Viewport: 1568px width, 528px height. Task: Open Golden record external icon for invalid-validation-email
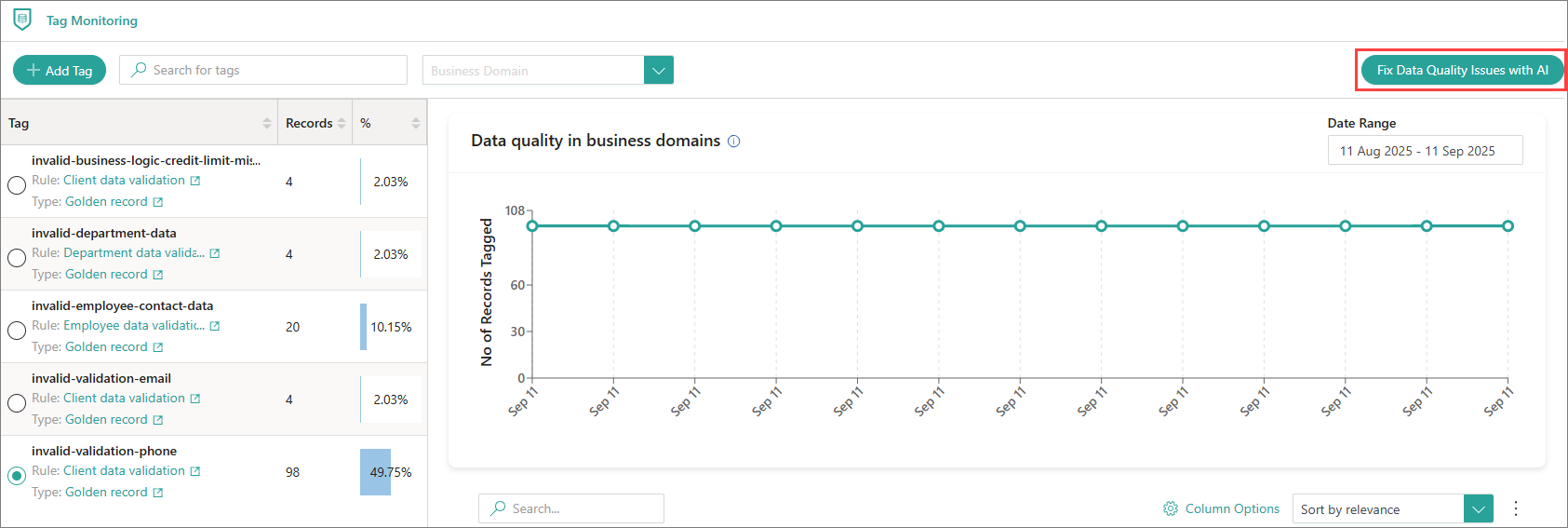click(x=158, y=420)
